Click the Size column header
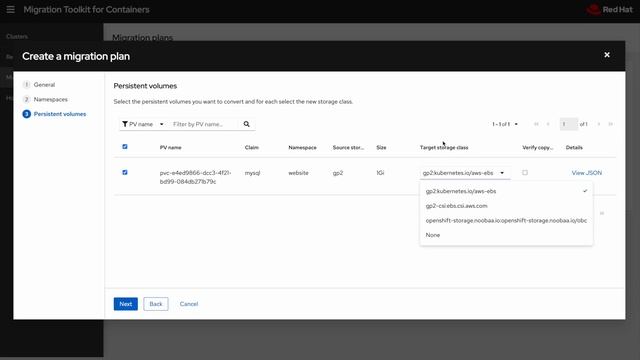This screenshot has height=360, width=640. click(381, 147)
